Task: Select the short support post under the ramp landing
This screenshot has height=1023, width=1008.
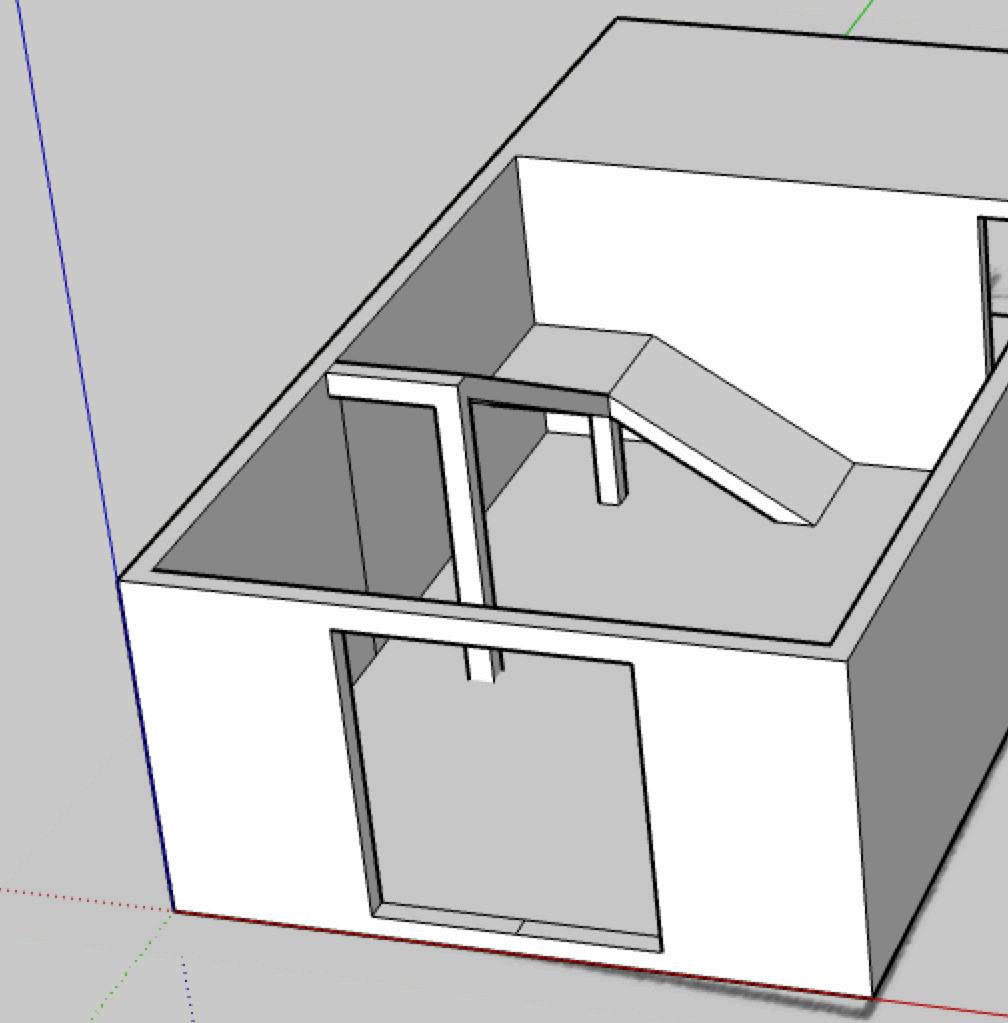Action: click(608, 459)
